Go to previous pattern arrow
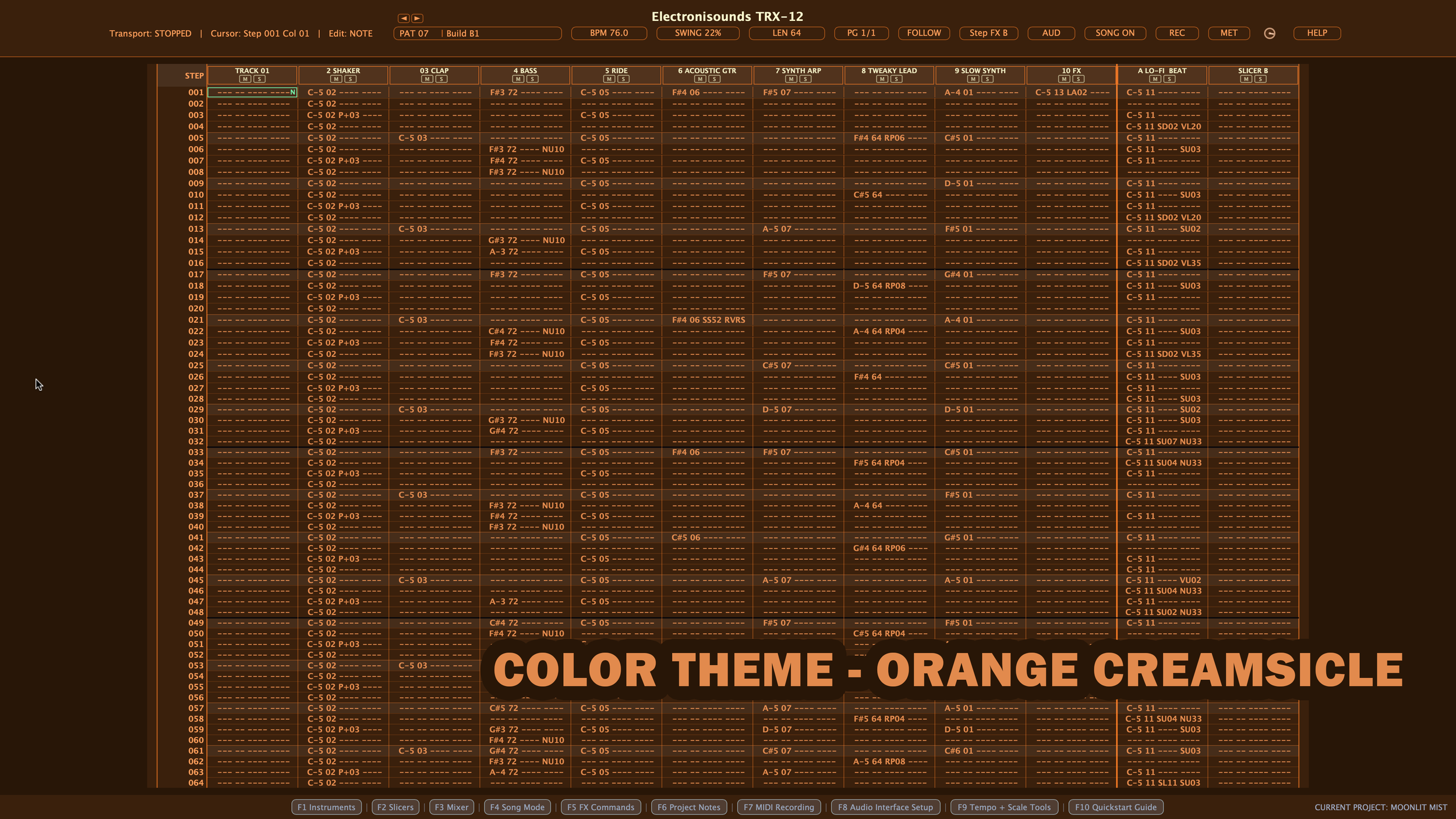The width and height of the screenshot is (1456, 819). point(404,19)
